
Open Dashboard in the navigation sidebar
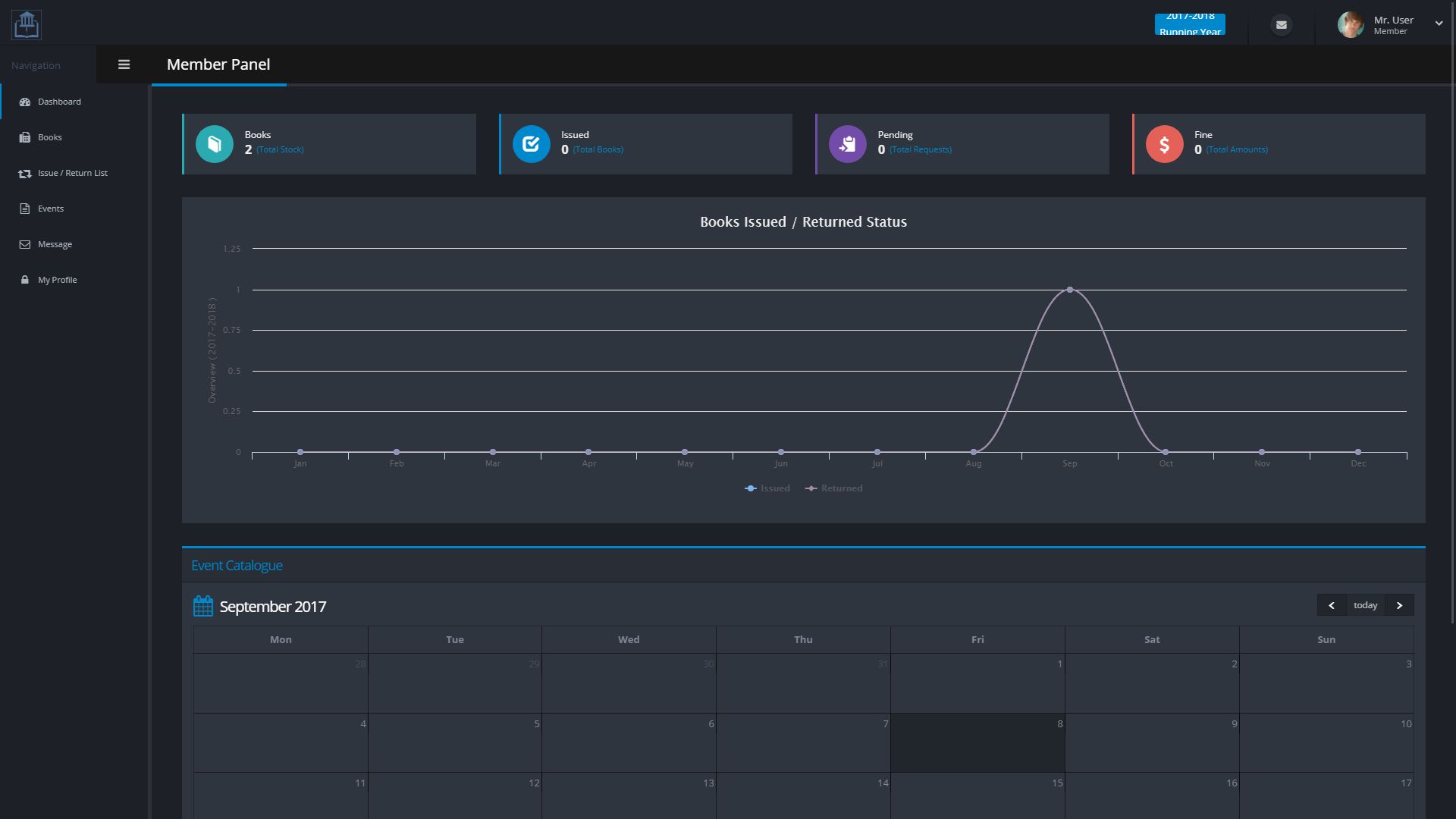(59, 102)
